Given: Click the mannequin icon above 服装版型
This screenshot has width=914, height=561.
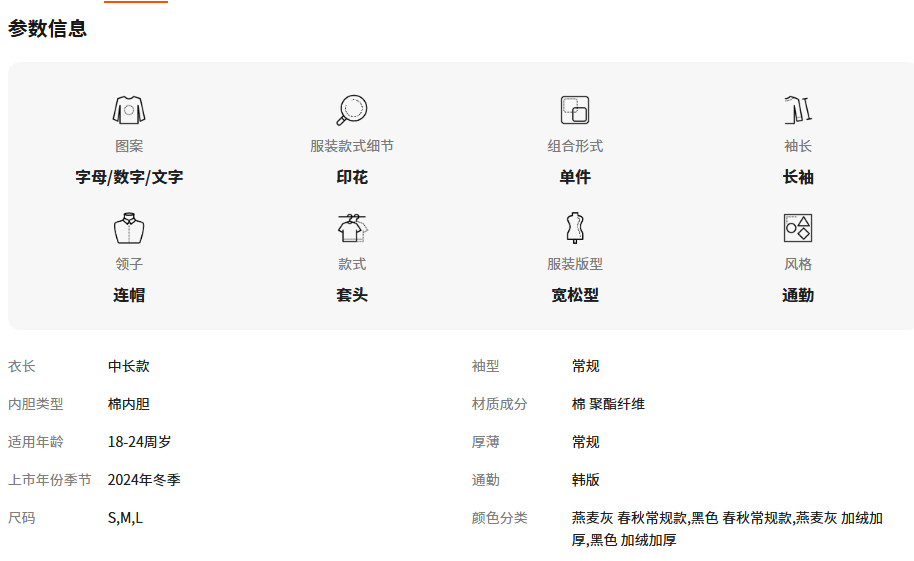Looking at the screenshot, I should [x=575, y=228].
